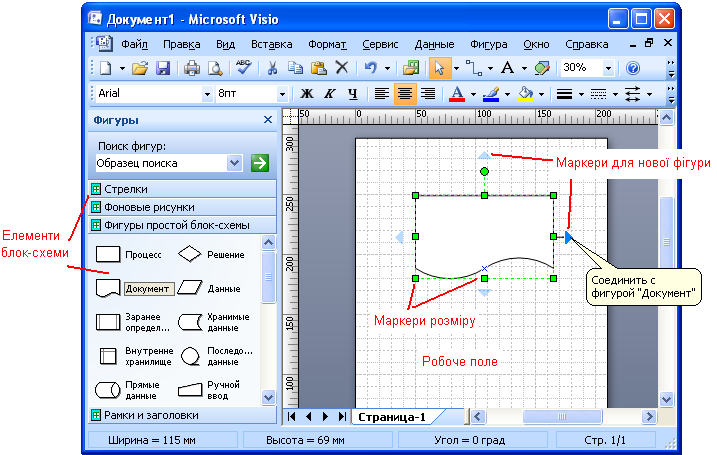The width and height of the screenshot is (717, 455).
Task: Open a file using the folder icon
Action: pyautogui.click(x=140, y=69)
